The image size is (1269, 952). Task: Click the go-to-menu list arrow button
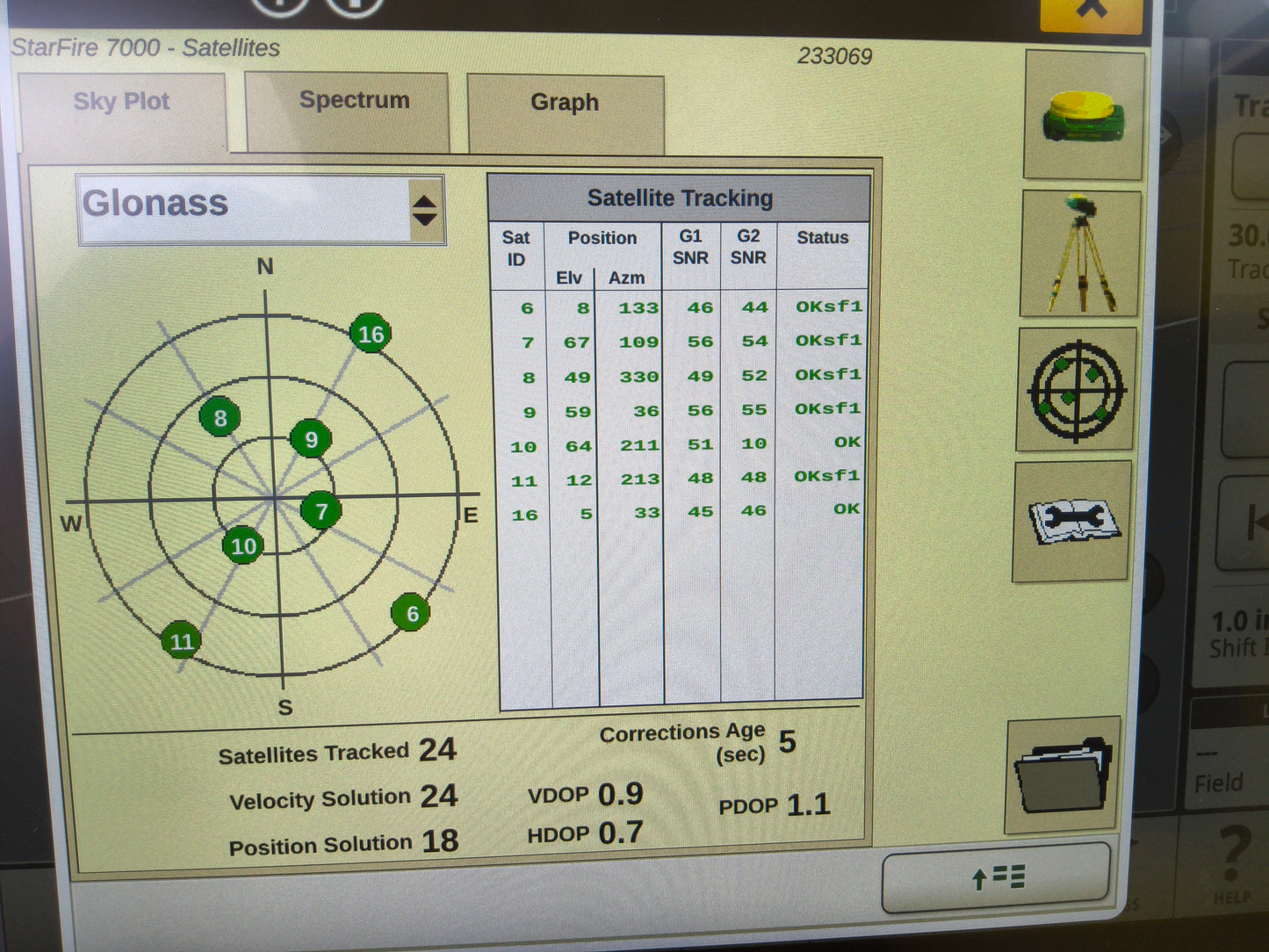(997, 877)
